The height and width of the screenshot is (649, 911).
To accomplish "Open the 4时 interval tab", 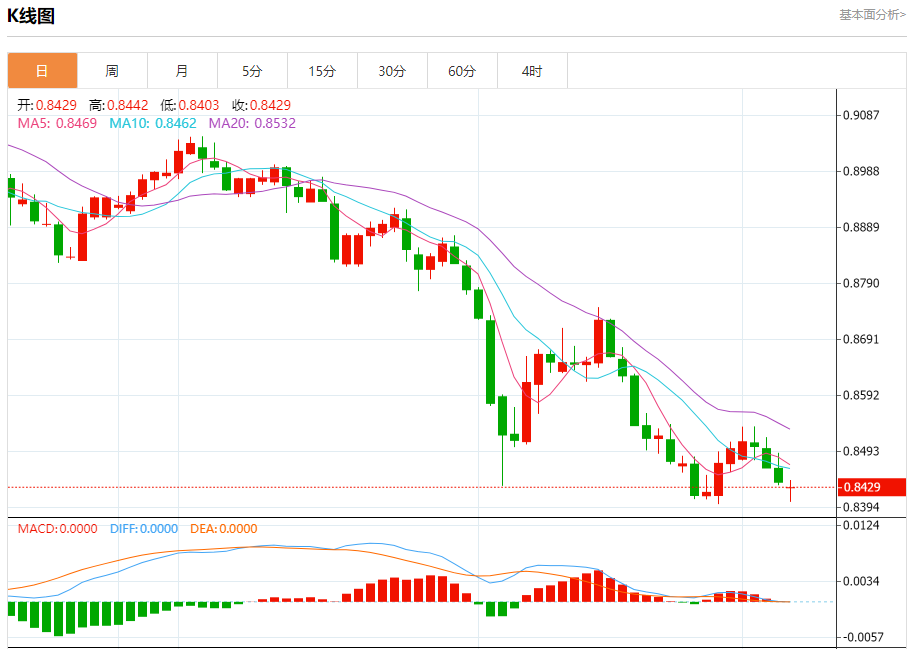I will (532, 71).
